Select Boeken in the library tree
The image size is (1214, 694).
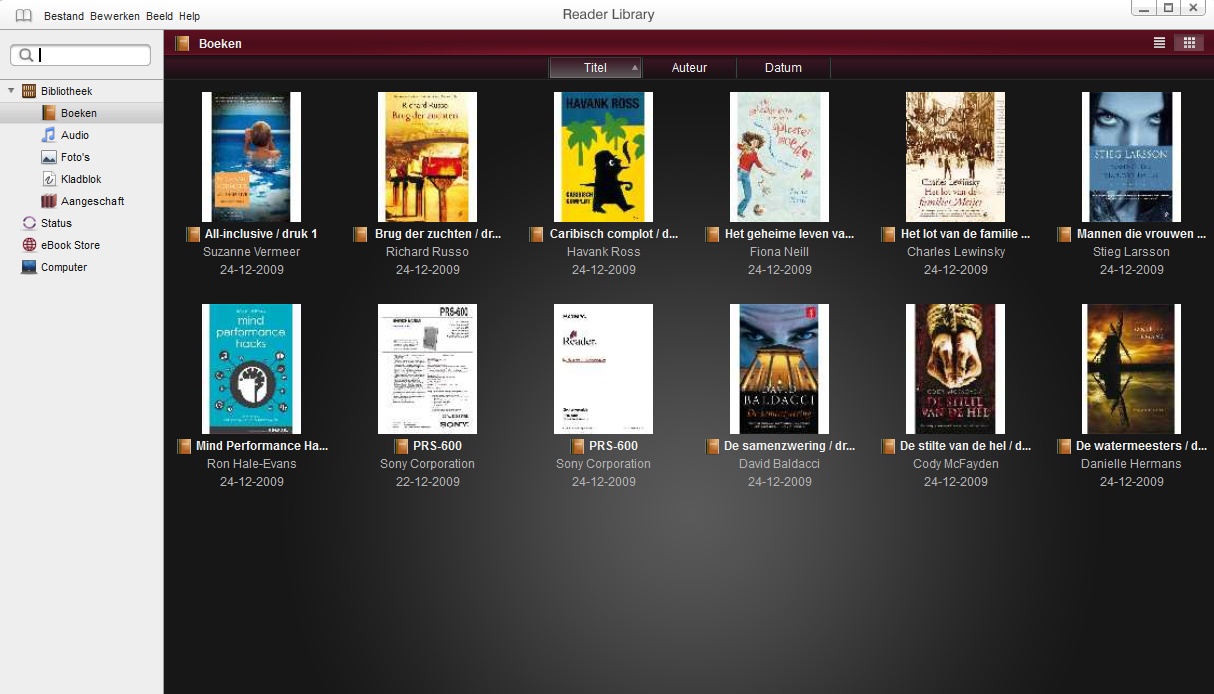pos(81,113)
